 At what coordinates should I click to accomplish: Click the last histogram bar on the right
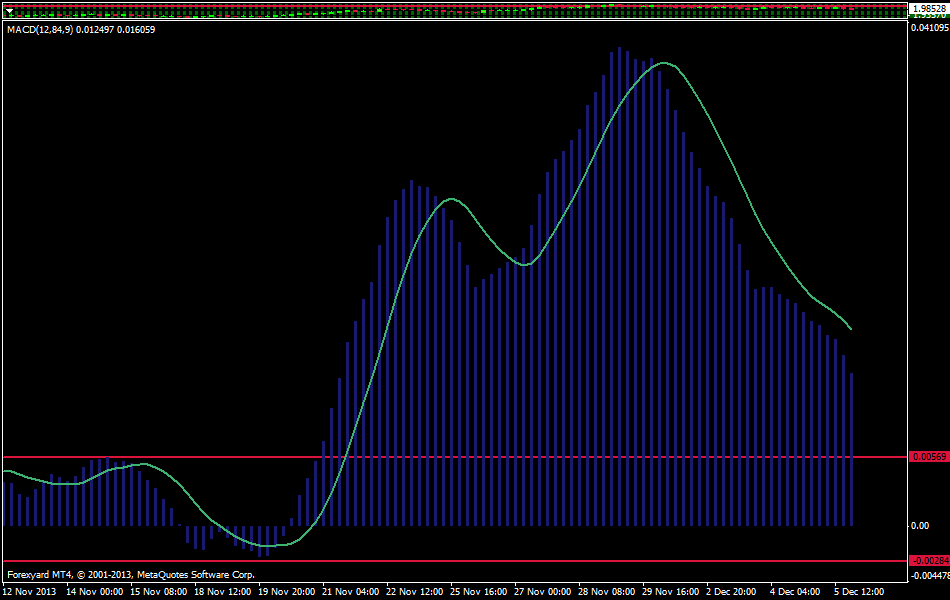(851, 450)
